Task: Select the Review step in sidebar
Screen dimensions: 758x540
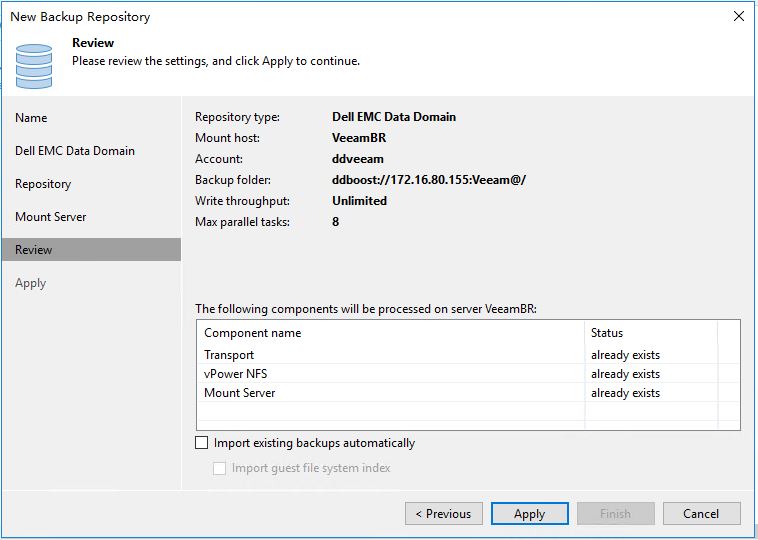Action: click(x=91, y=249)
